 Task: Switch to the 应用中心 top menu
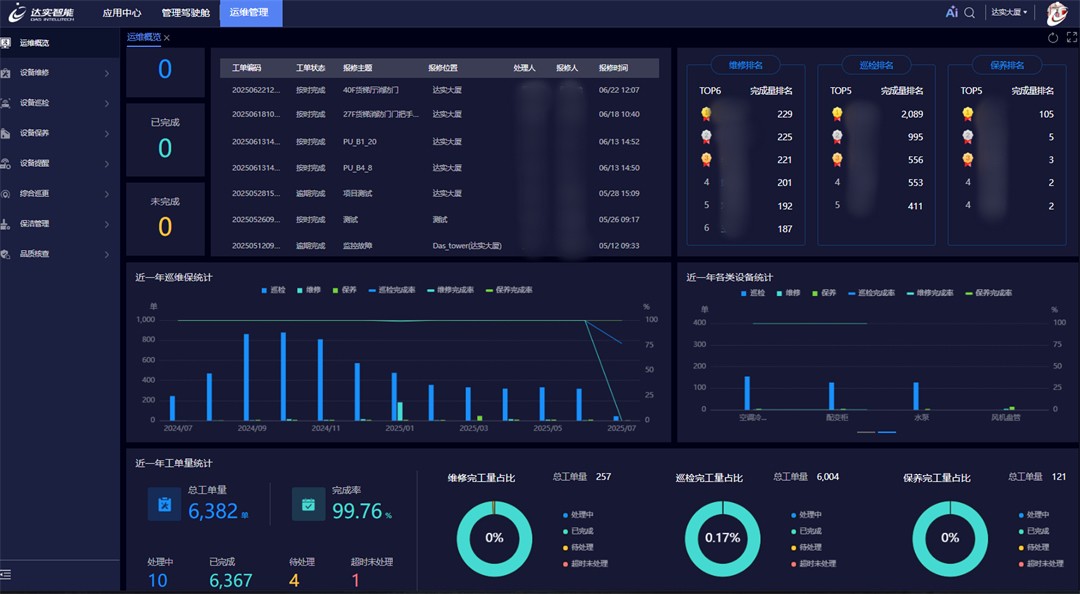(122, 13)
